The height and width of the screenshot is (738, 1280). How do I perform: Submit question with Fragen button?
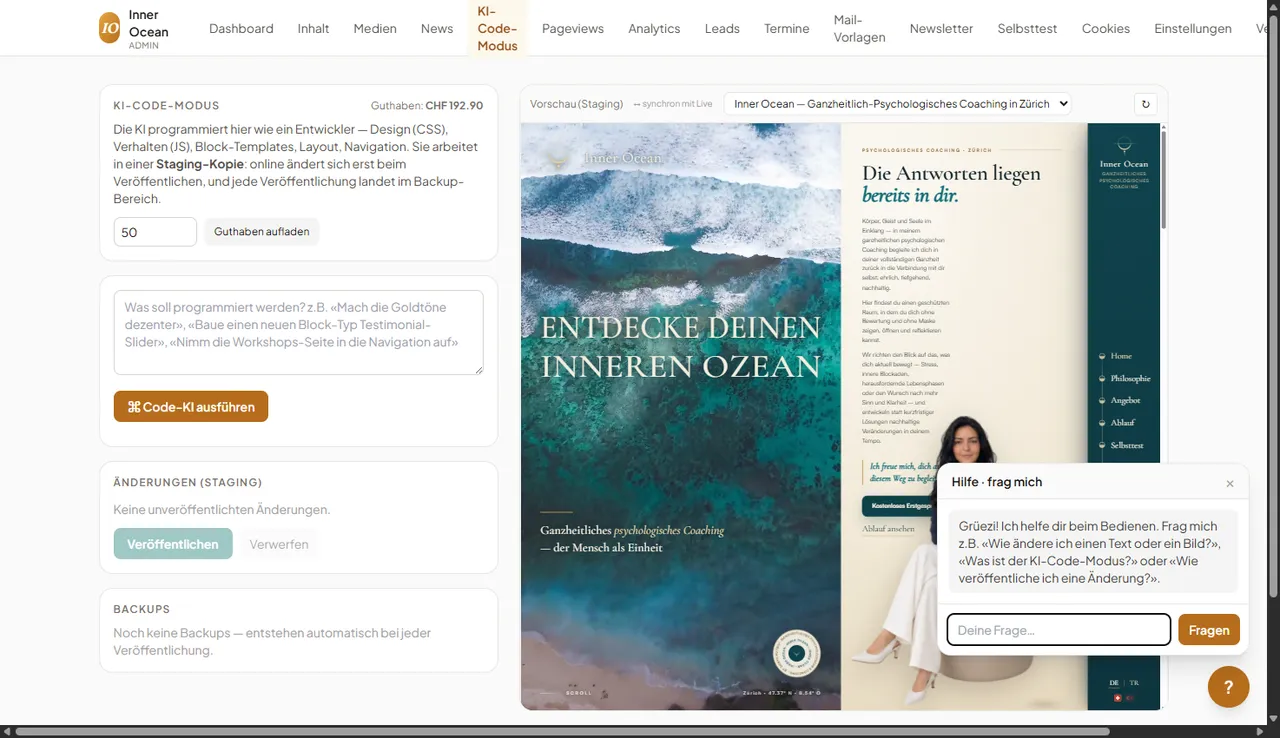tap(1209, 630)
